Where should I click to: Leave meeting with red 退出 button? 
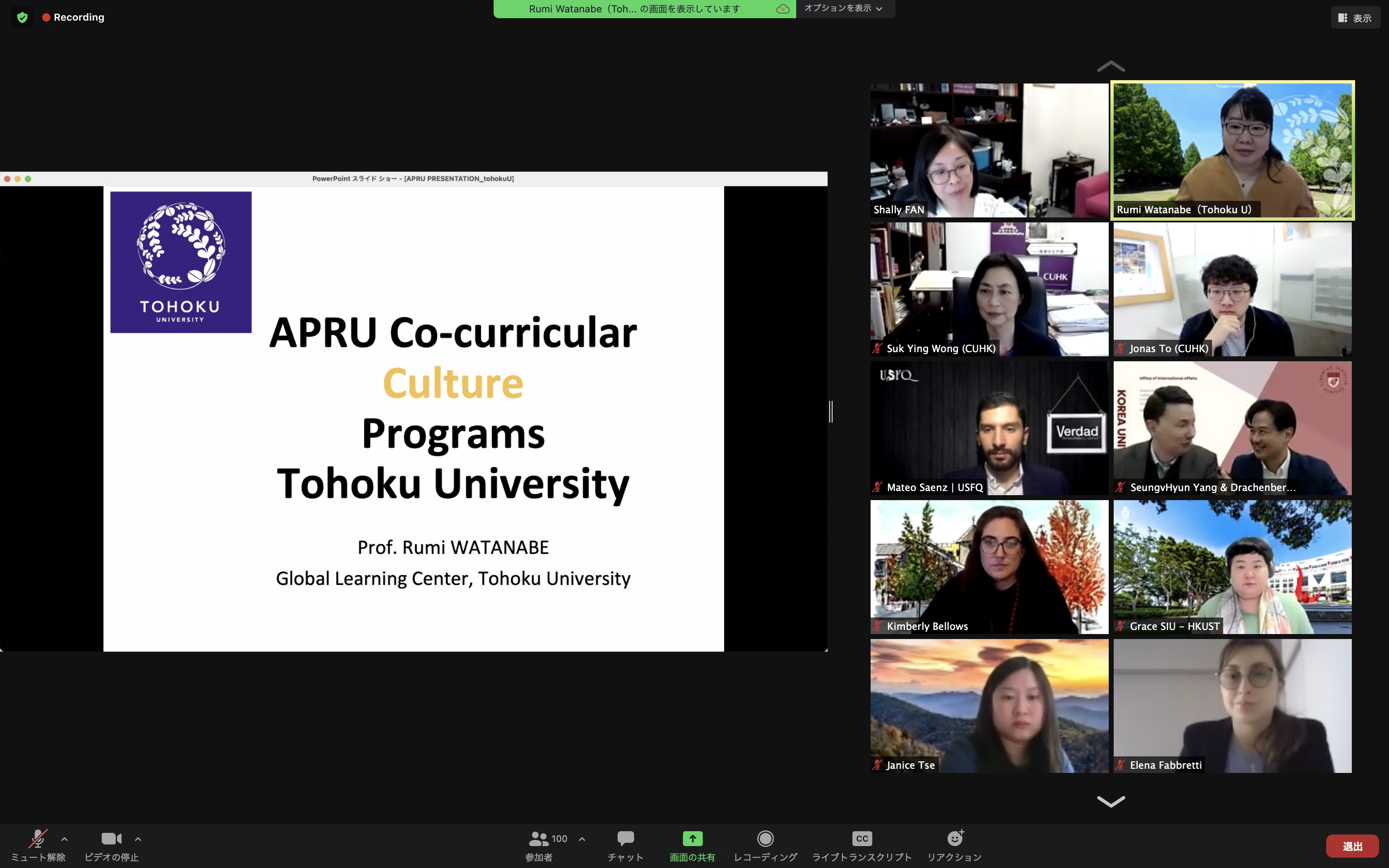pos(1352,846)
